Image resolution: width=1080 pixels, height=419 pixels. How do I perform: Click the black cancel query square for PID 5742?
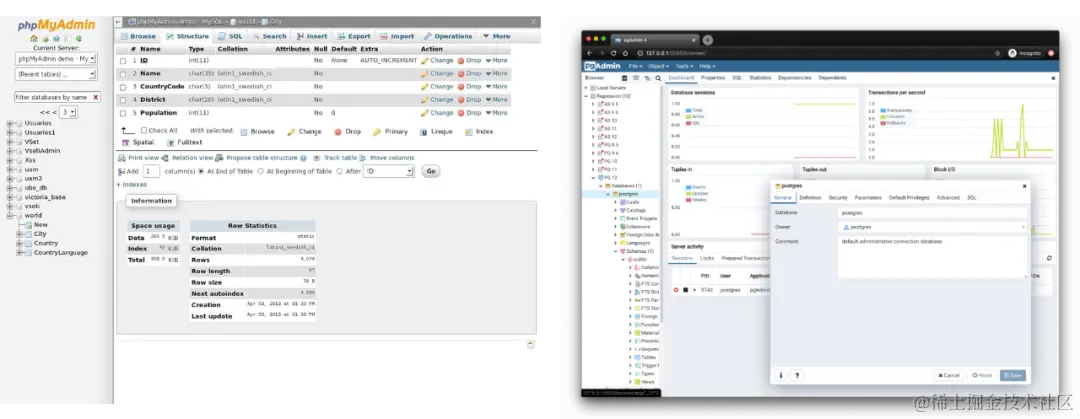click(x=685, y=289)
